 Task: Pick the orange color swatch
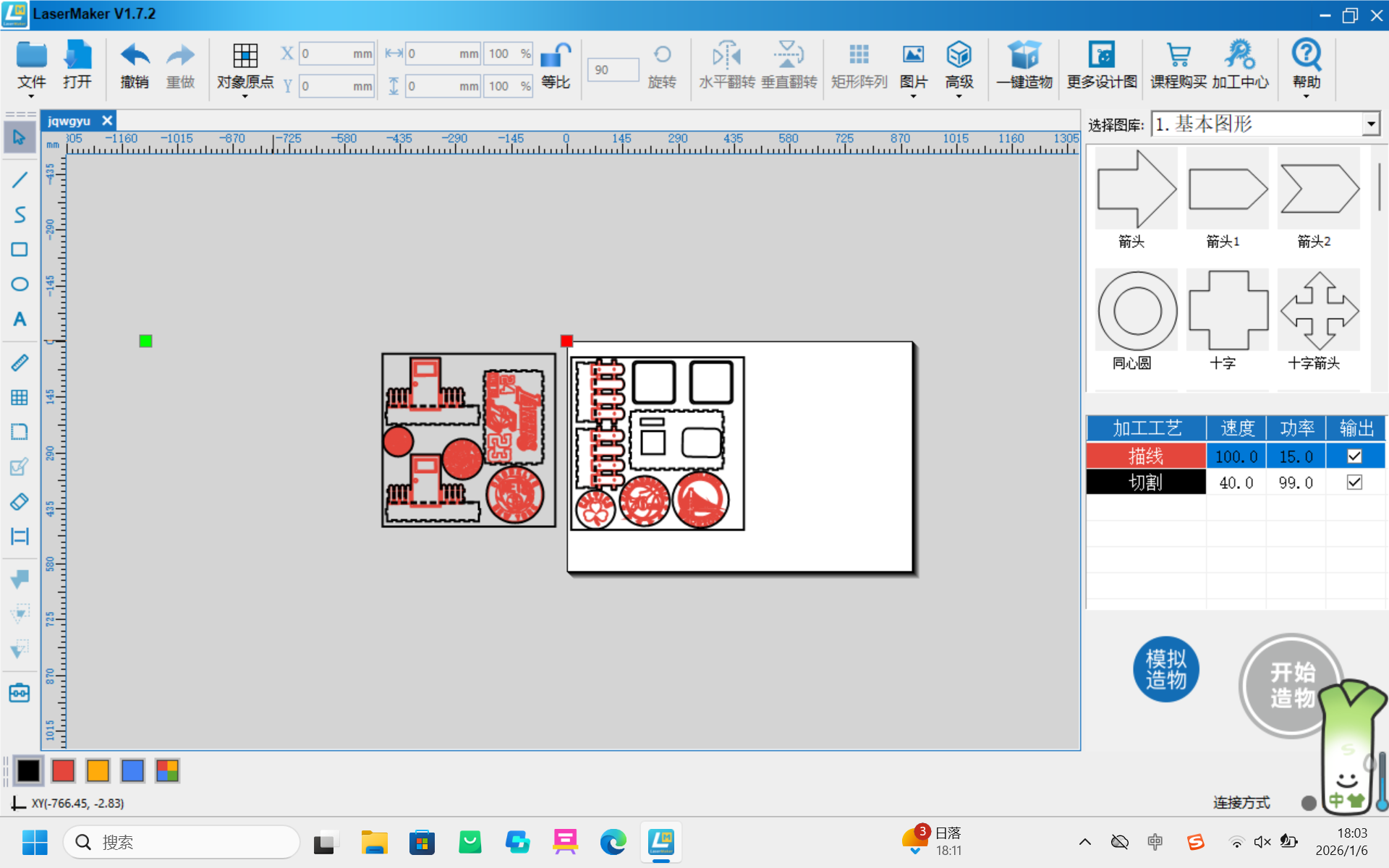tap(98, 770)
